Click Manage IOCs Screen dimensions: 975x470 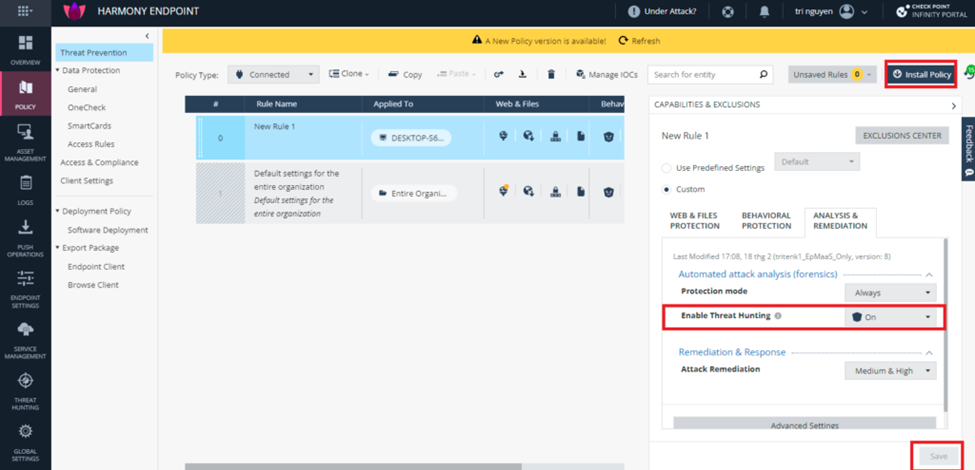(607, 75)
